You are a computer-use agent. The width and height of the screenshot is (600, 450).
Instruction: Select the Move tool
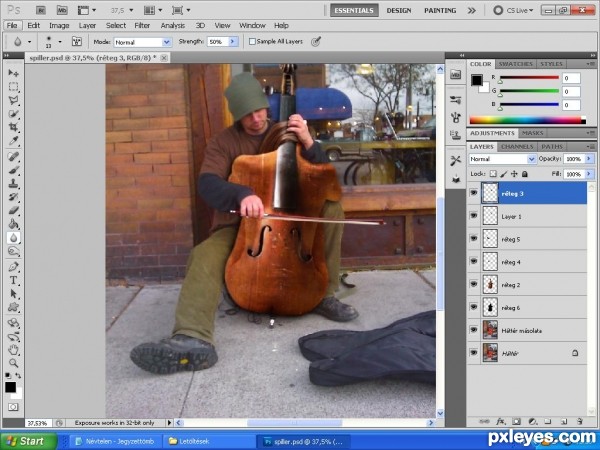(13, 73)
